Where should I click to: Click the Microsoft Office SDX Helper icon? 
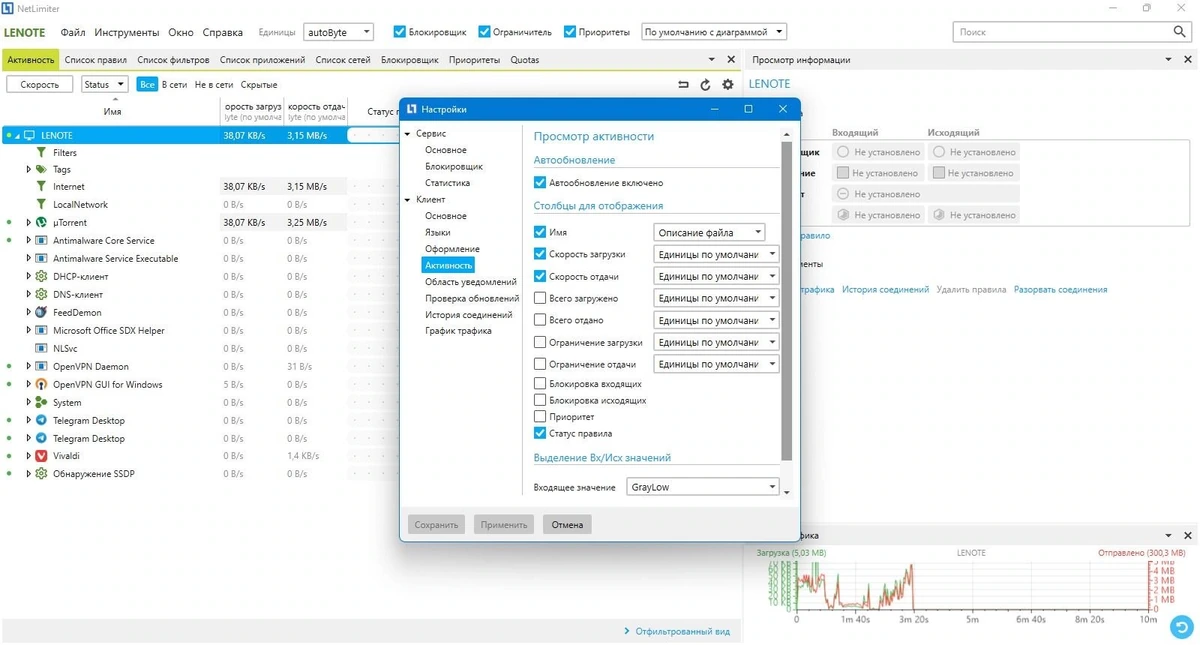[41, 330]
